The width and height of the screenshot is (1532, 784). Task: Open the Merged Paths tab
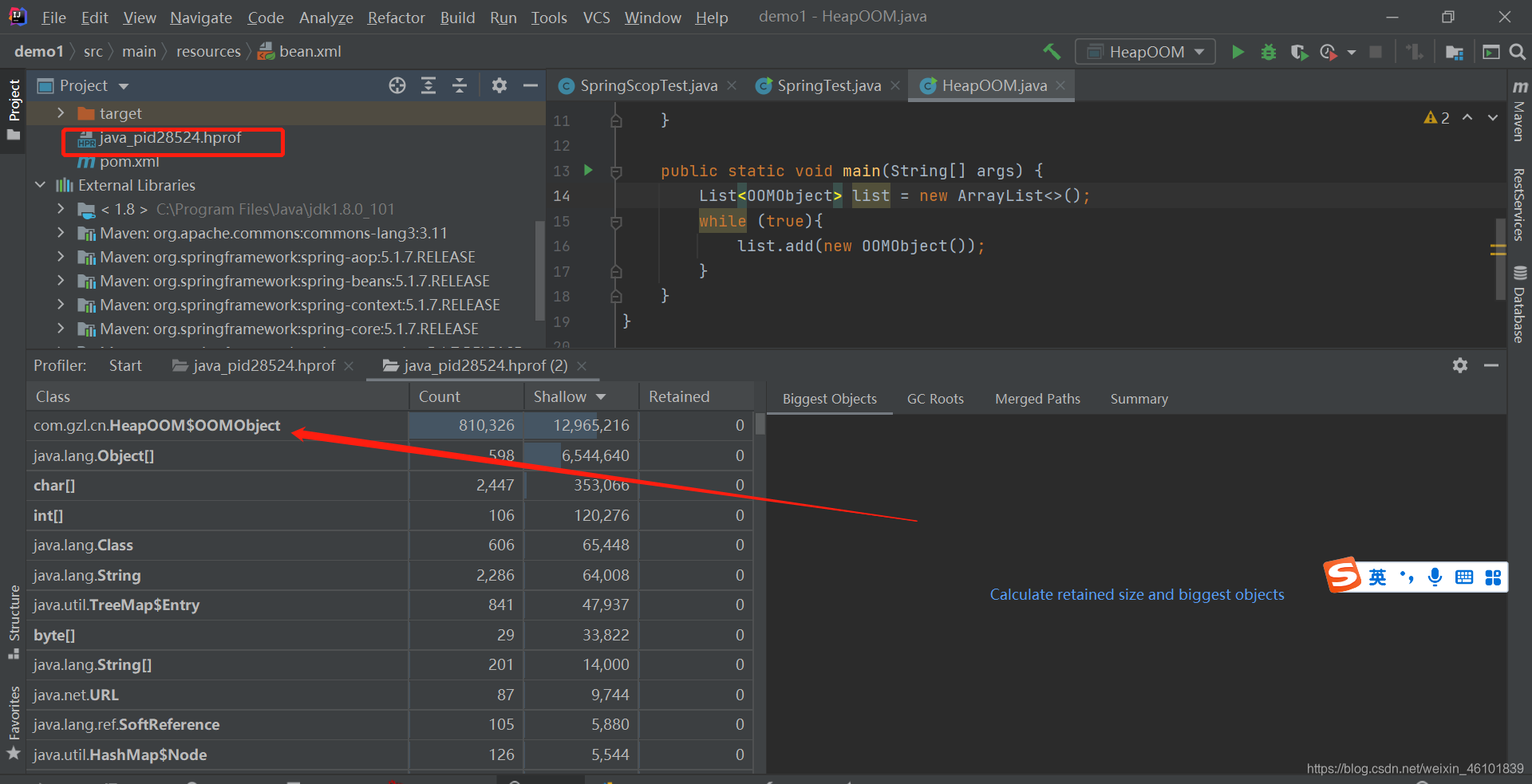[x=1037, y=399]
